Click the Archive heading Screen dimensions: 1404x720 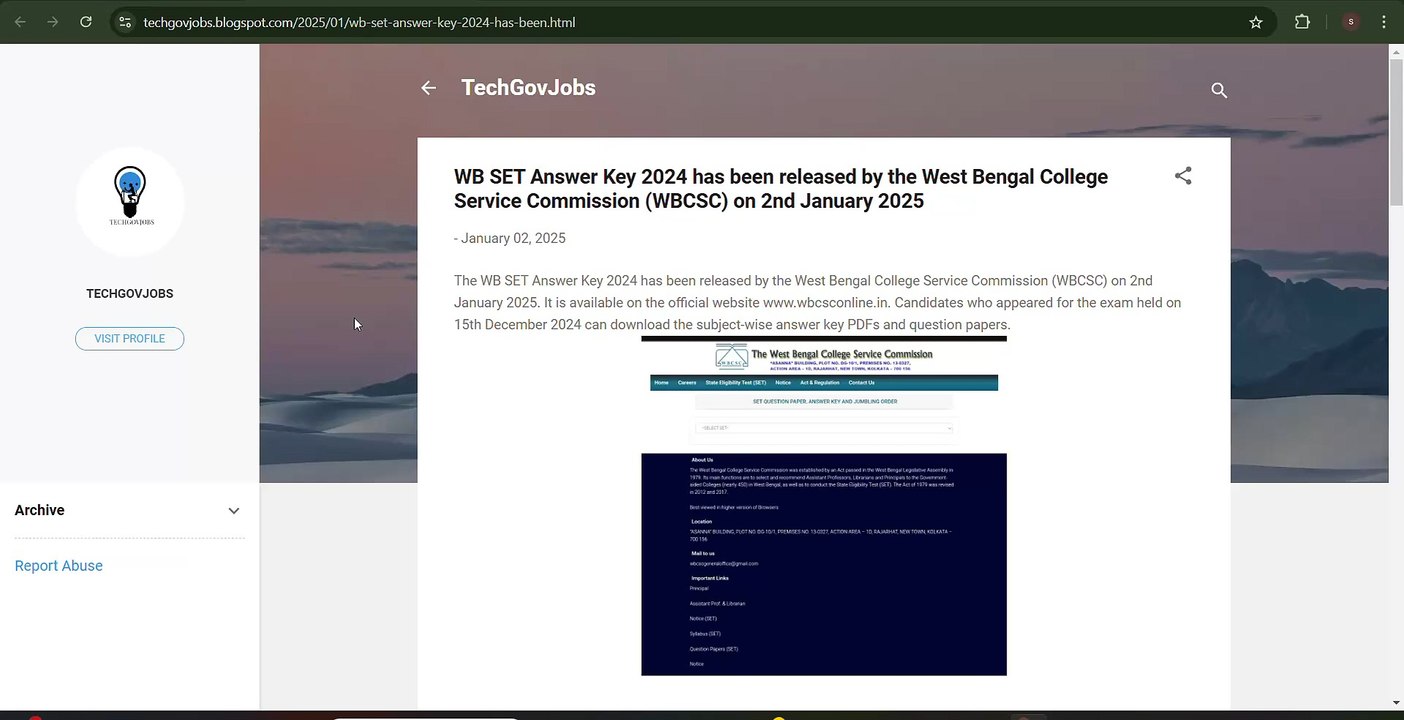pyautogui.click(x=40, y=510)
